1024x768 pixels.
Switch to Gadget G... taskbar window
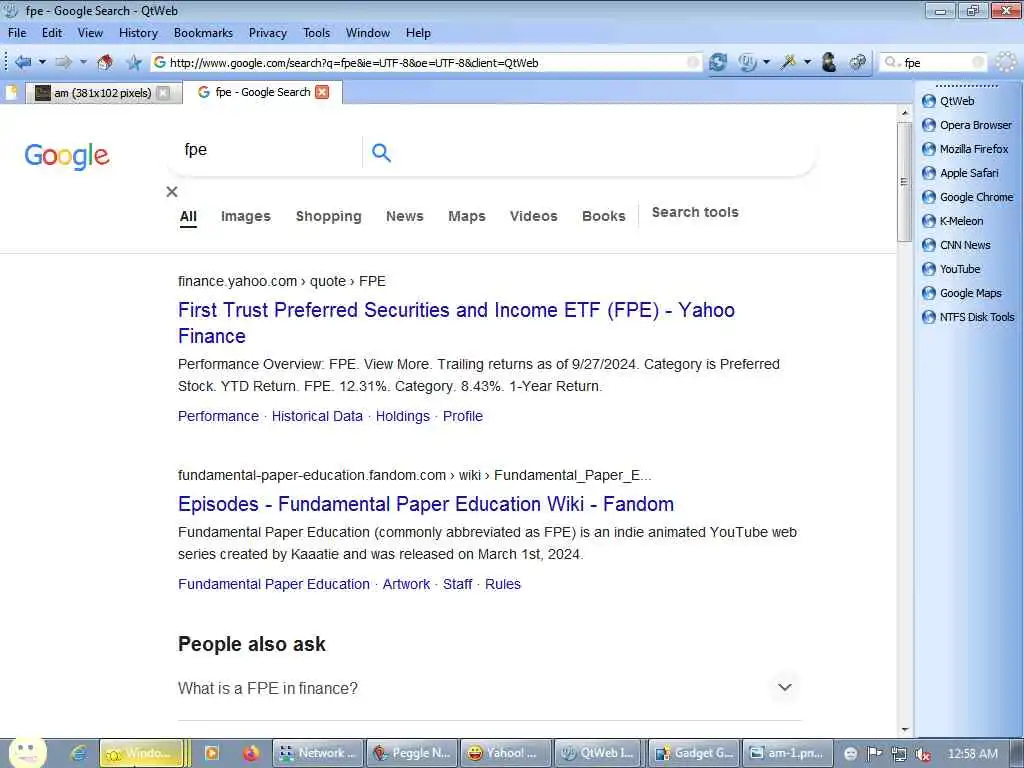point(696,753)
